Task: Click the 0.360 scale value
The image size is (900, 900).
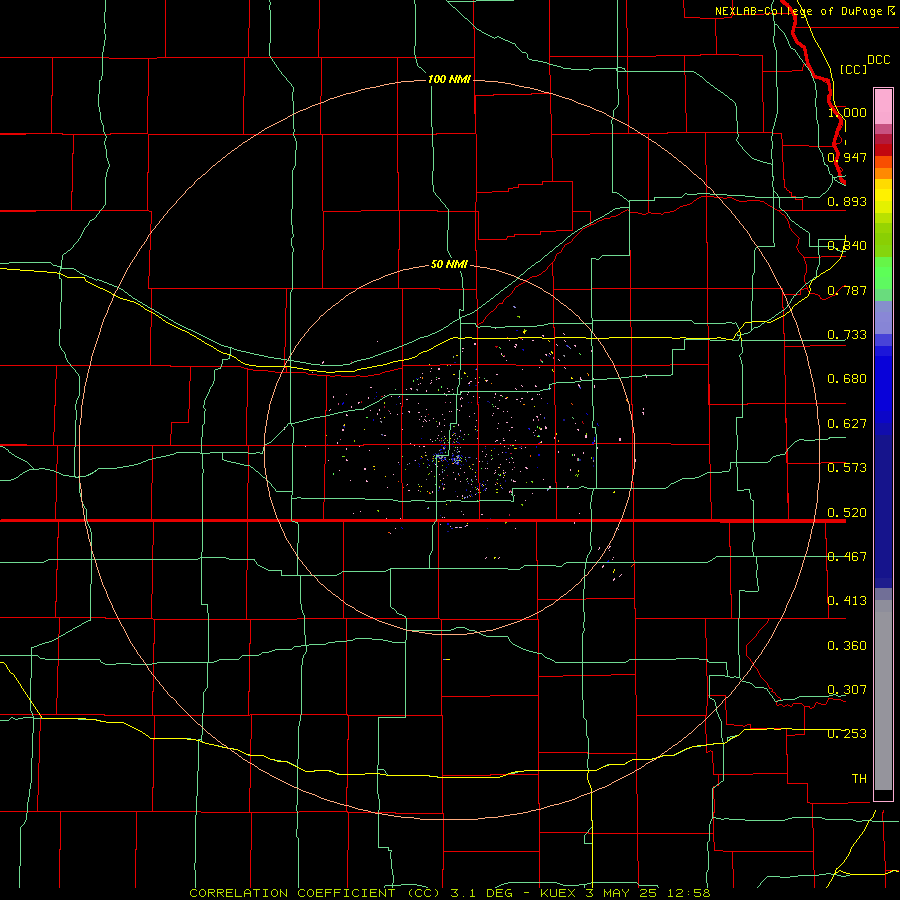Action: coord(847,646)
